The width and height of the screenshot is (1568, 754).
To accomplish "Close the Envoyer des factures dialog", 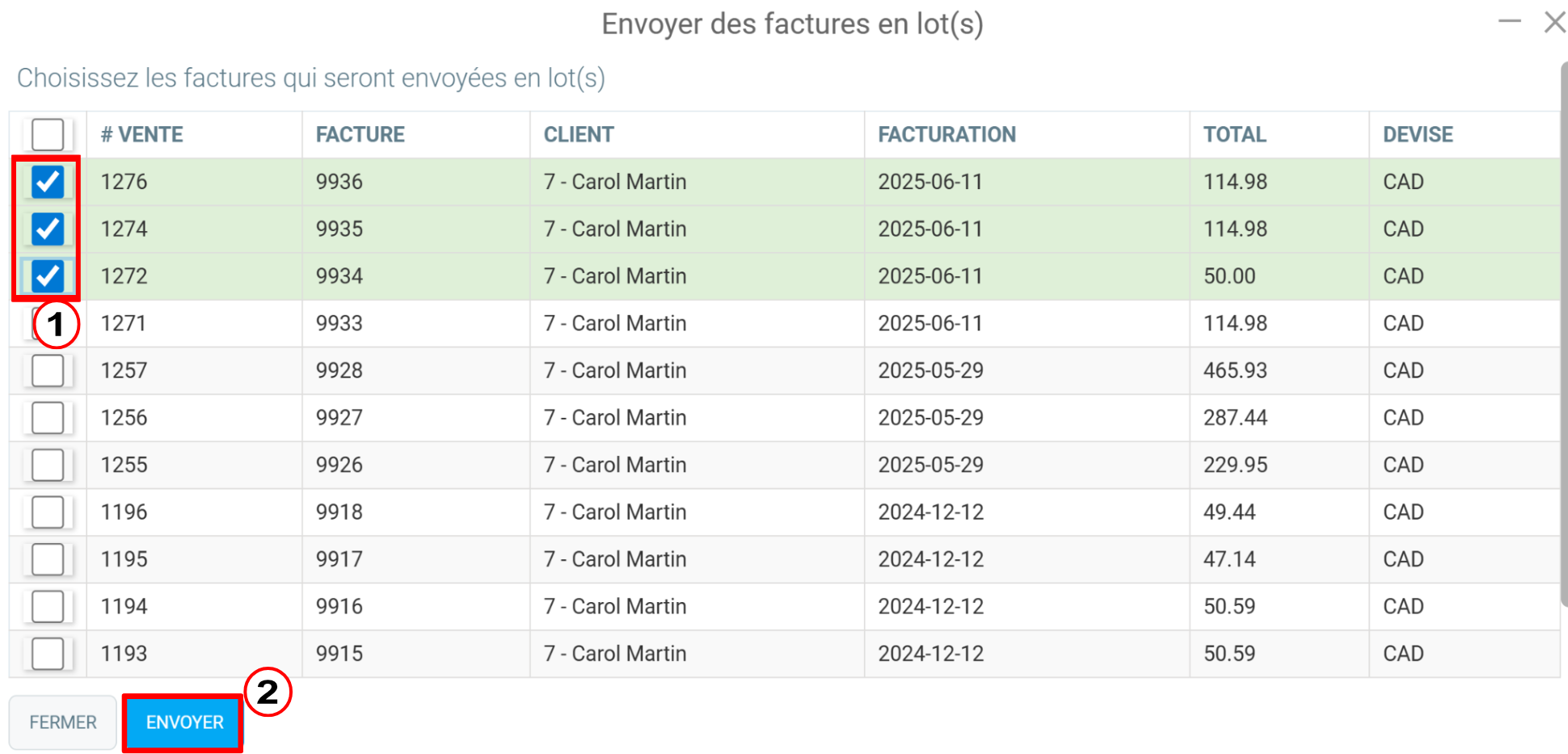I will pos(1554,22).
